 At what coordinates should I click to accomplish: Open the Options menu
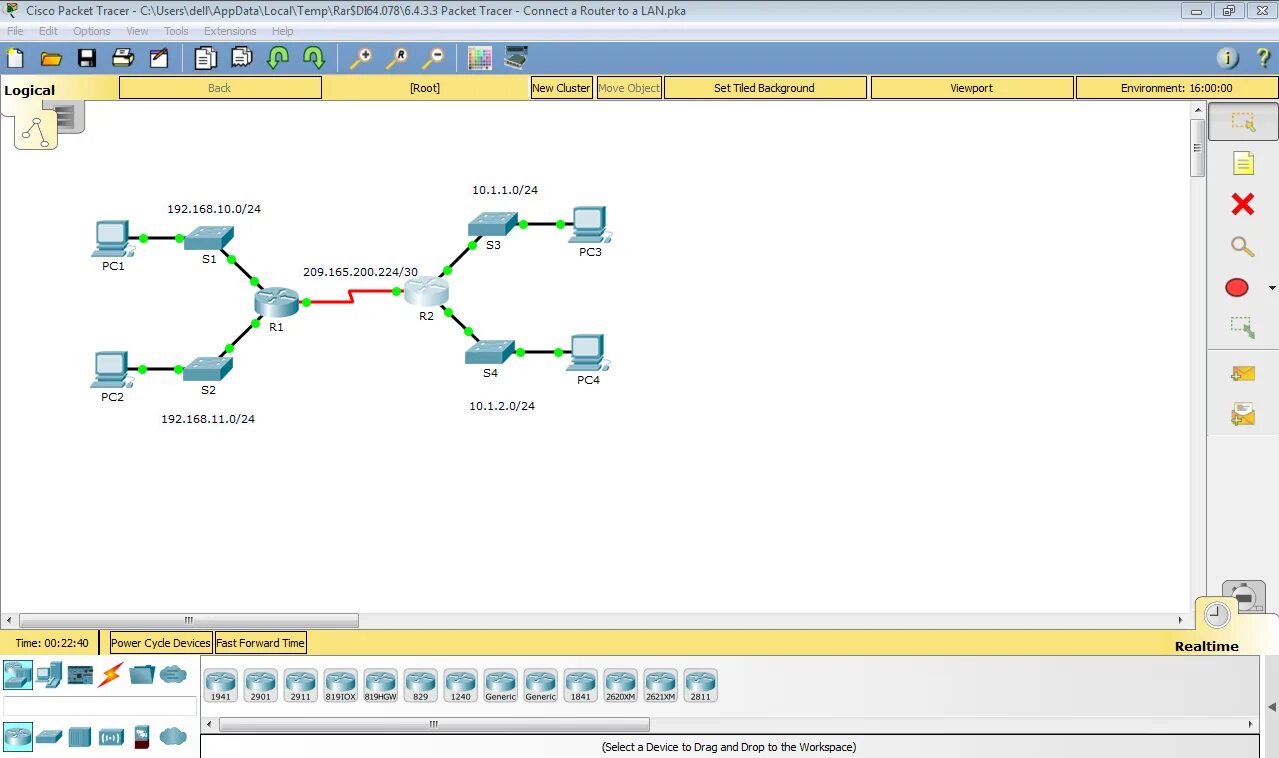[92, 31]
